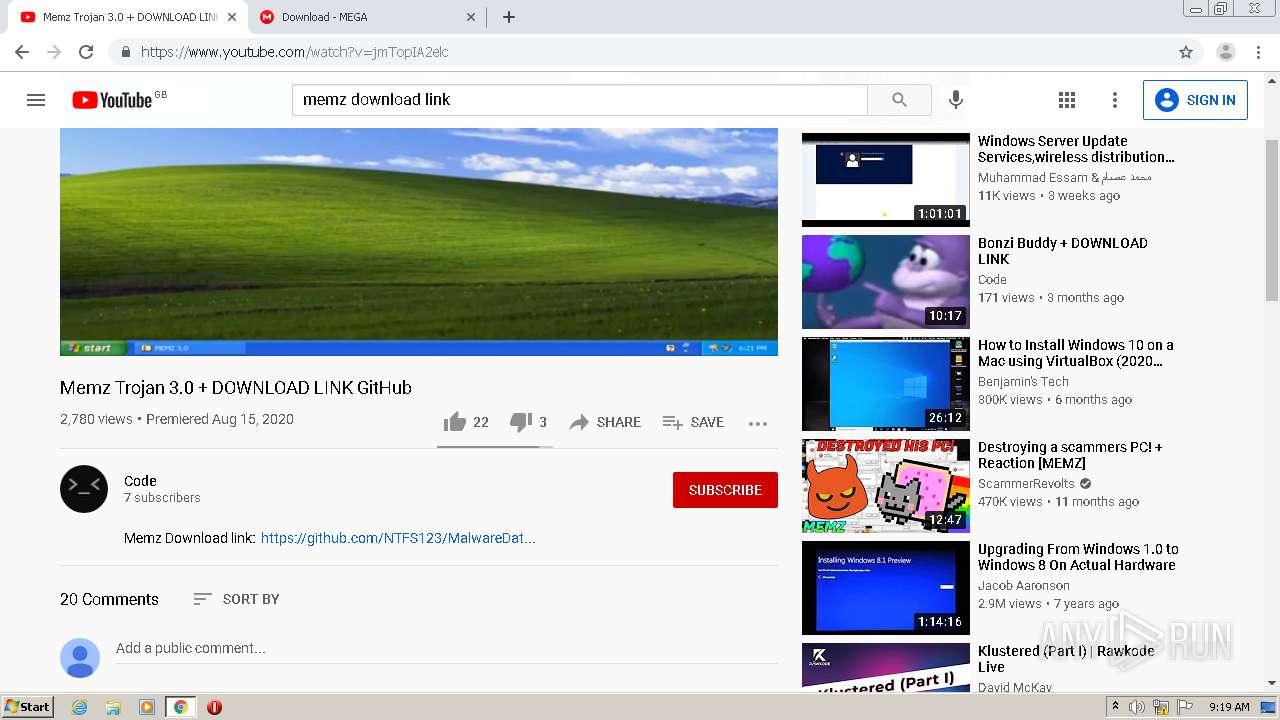Image resolution: width=1280 pixels, height=720 pixels.
Task: Like the video with thumbs up
Action: (x=455, y=422)
